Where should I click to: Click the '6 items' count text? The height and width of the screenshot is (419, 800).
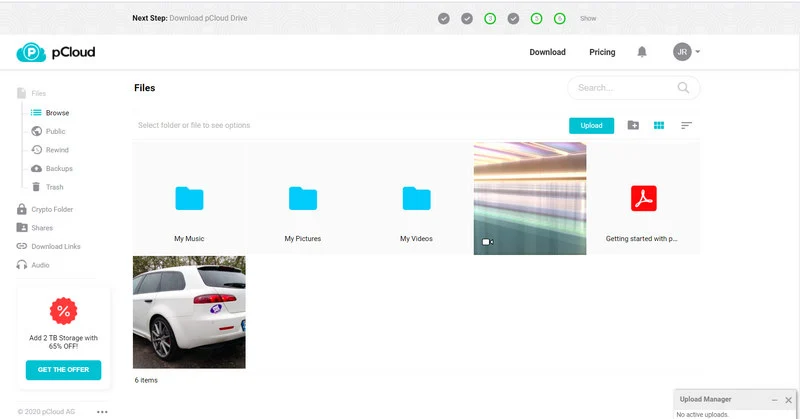(146, 380)
